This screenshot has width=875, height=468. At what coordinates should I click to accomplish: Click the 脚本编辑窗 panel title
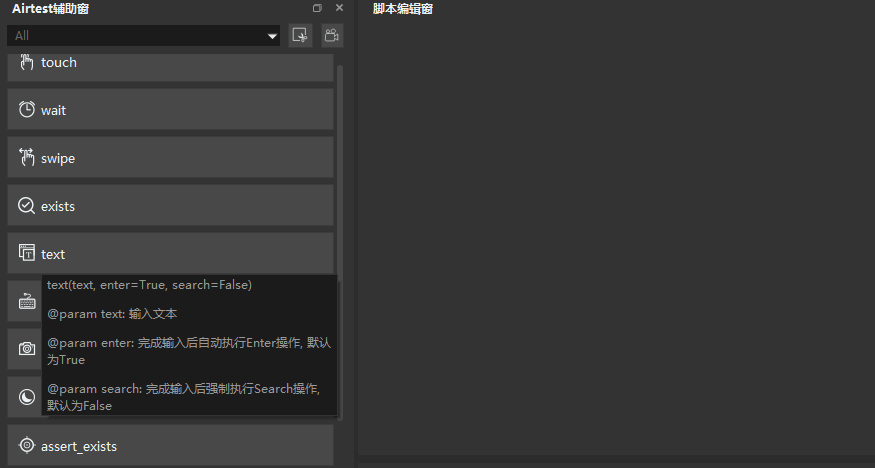tap(403, 8)
